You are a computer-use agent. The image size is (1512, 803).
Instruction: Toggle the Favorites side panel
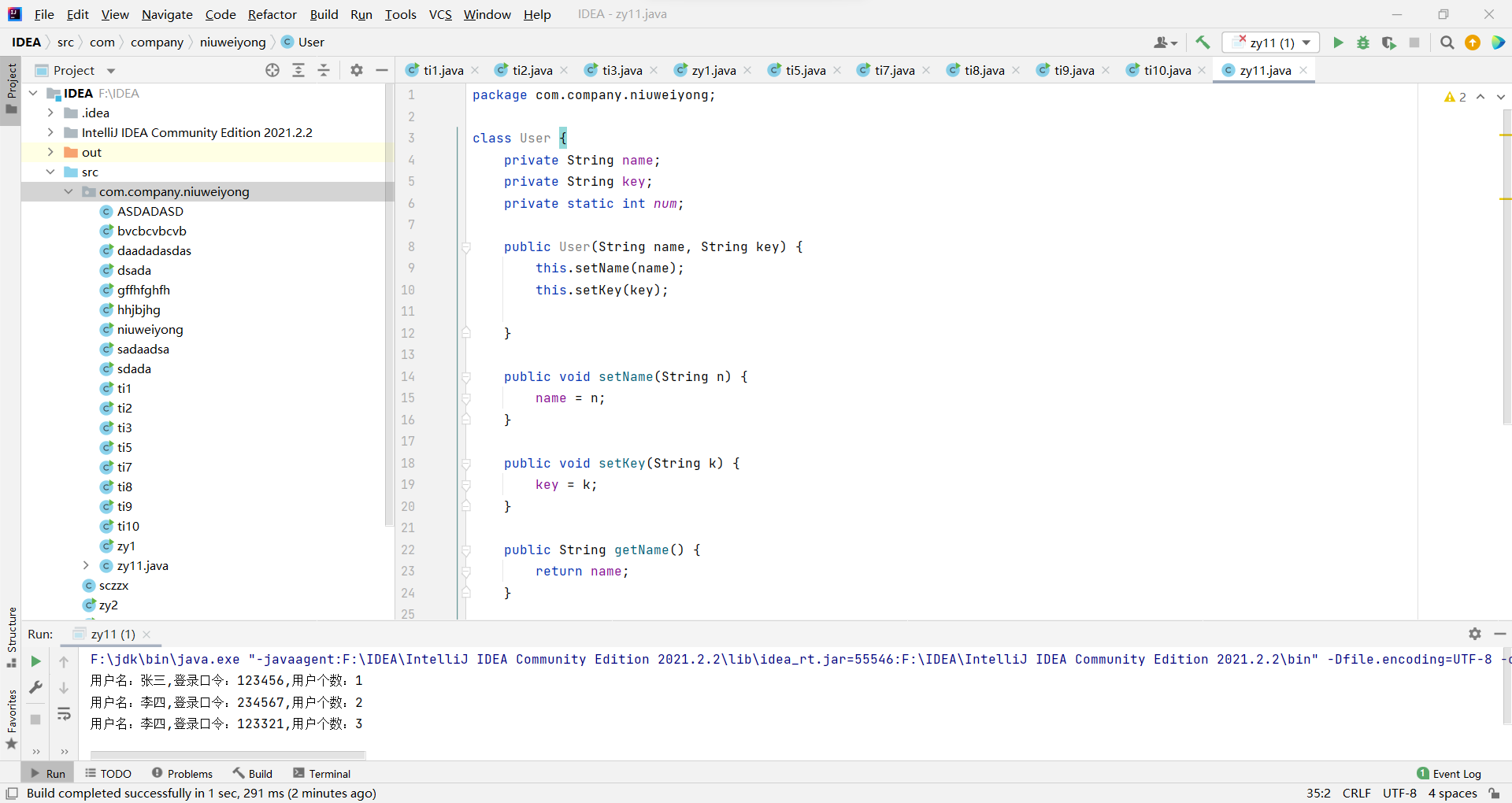point(11,719)
